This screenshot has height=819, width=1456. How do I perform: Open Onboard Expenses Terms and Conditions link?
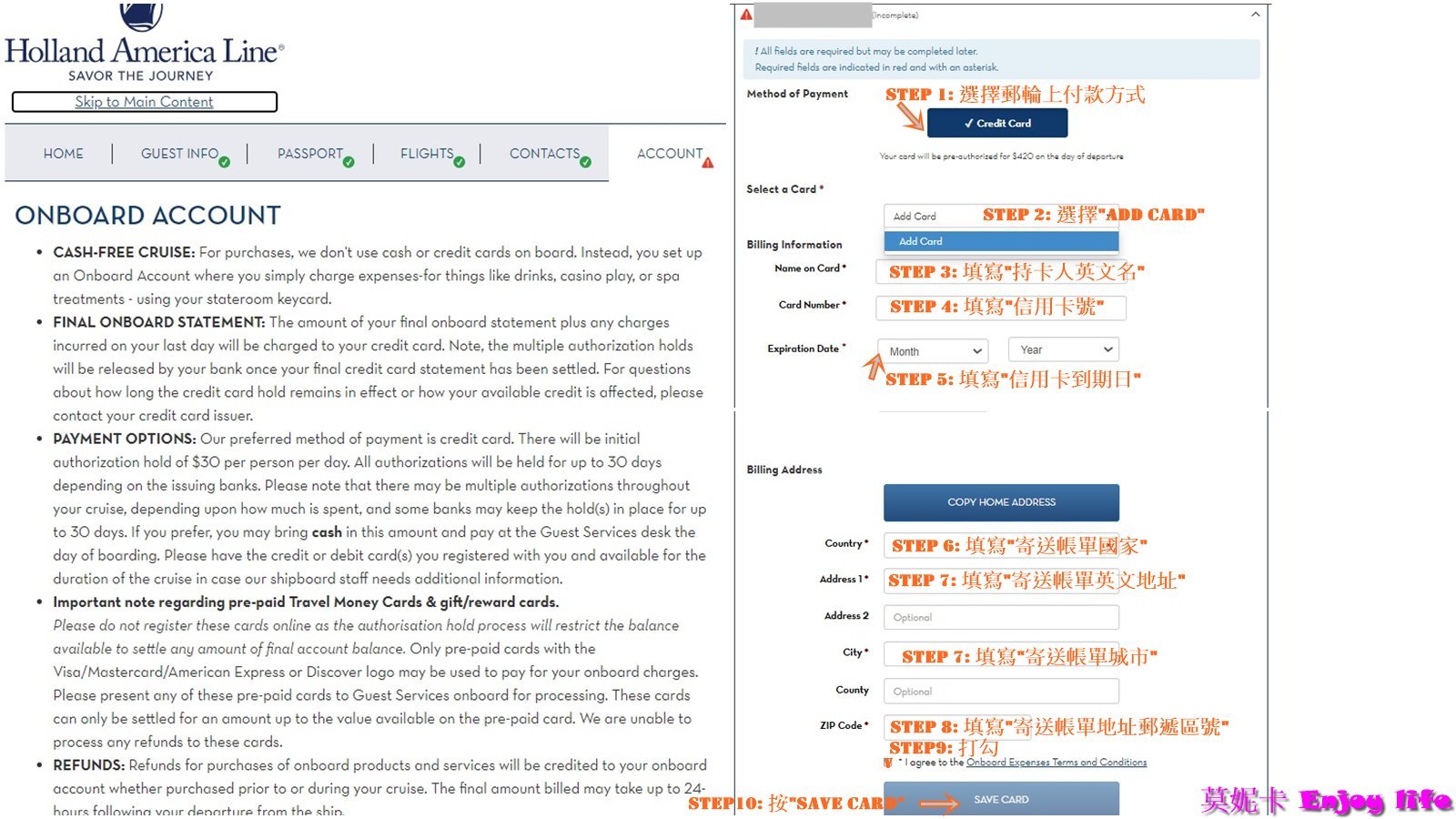pos(1056,763)
